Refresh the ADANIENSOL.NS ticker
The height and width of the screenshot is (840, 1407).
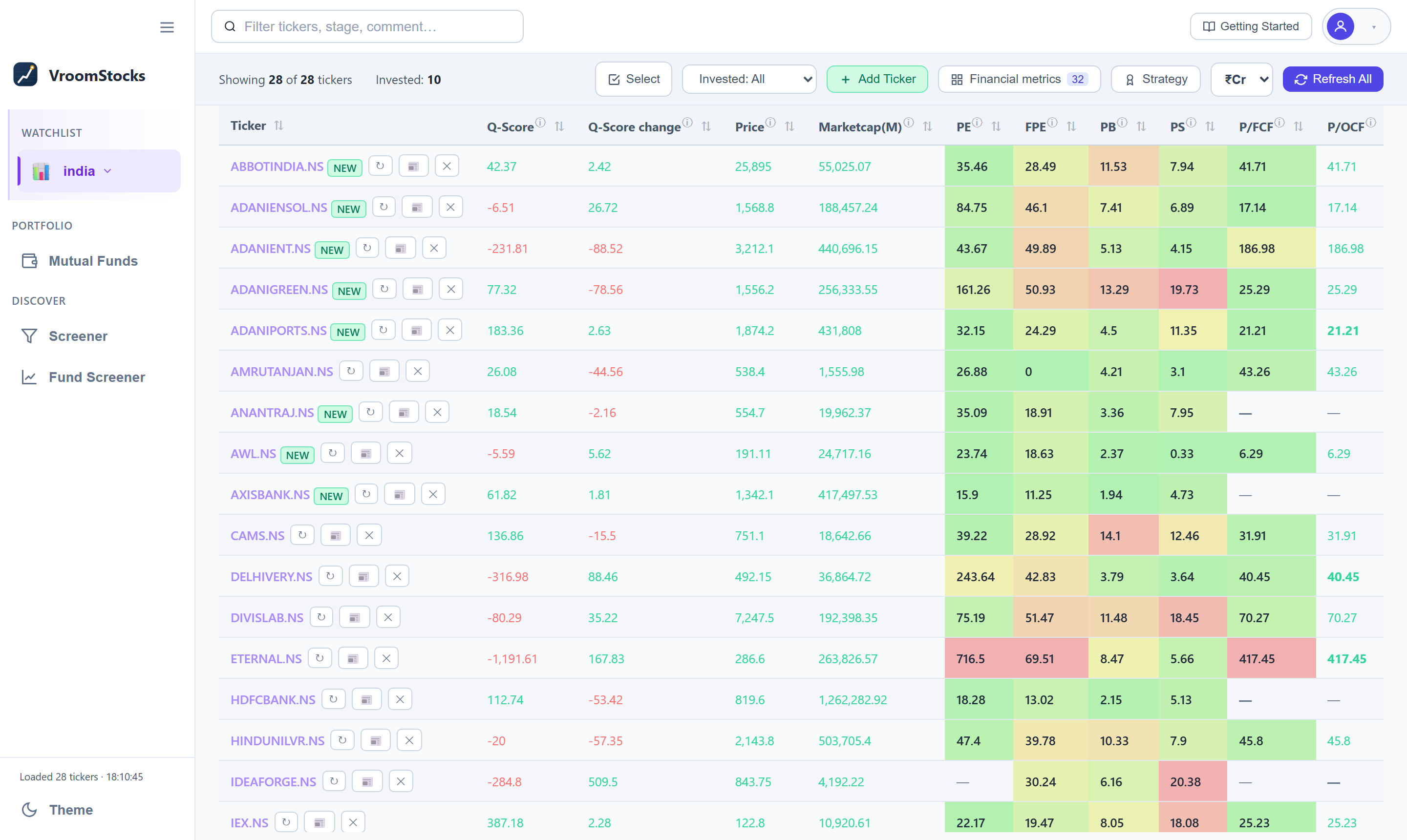tap(384, 207)
